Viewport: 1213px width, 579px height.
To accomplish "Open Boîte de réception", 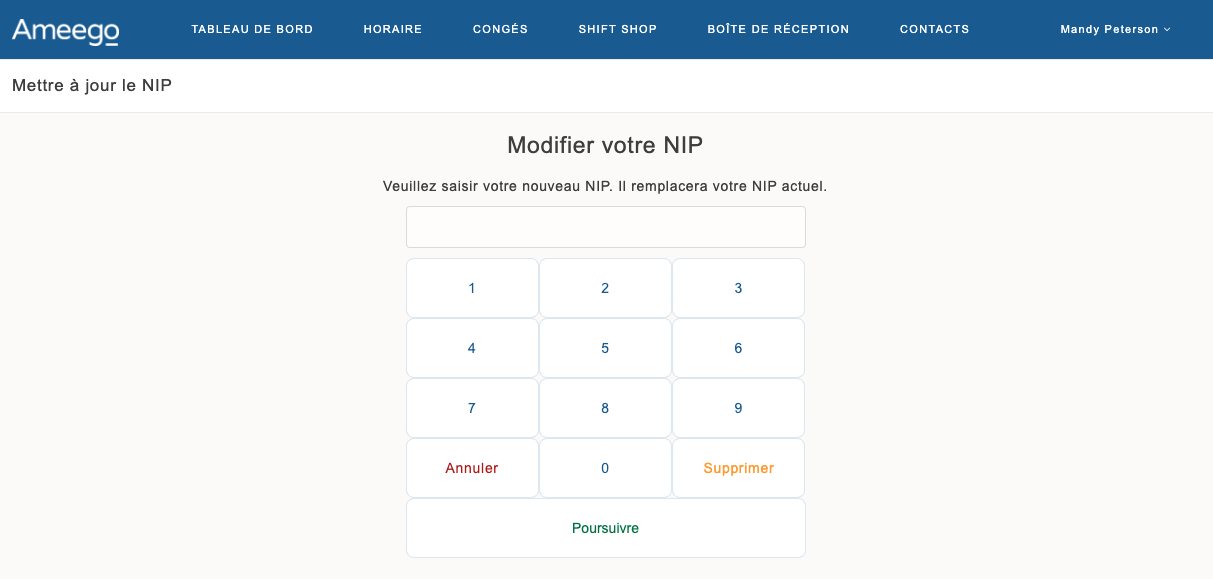I will coord(778,29).
